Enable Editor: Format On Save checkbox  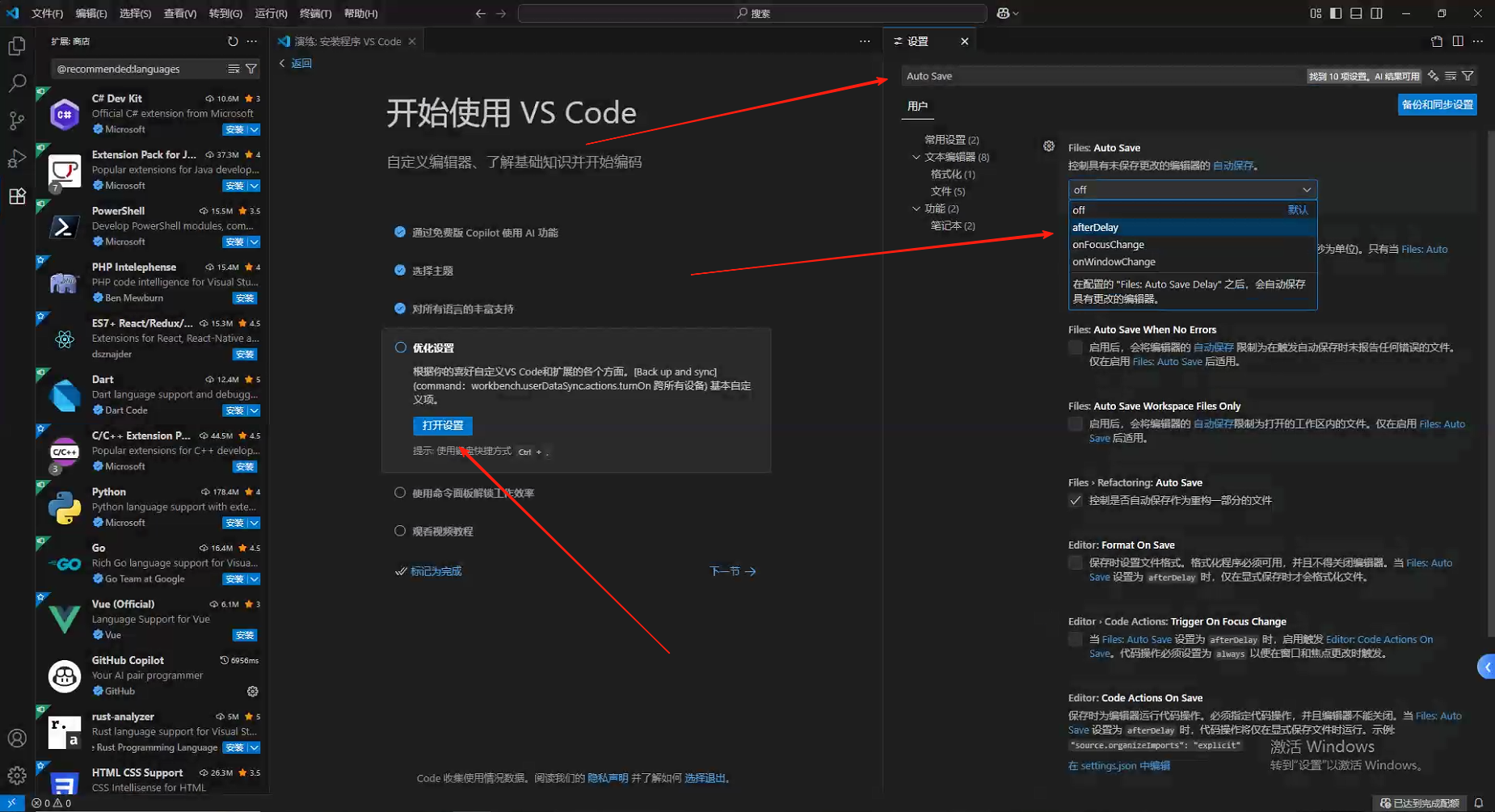(1076, 562)
